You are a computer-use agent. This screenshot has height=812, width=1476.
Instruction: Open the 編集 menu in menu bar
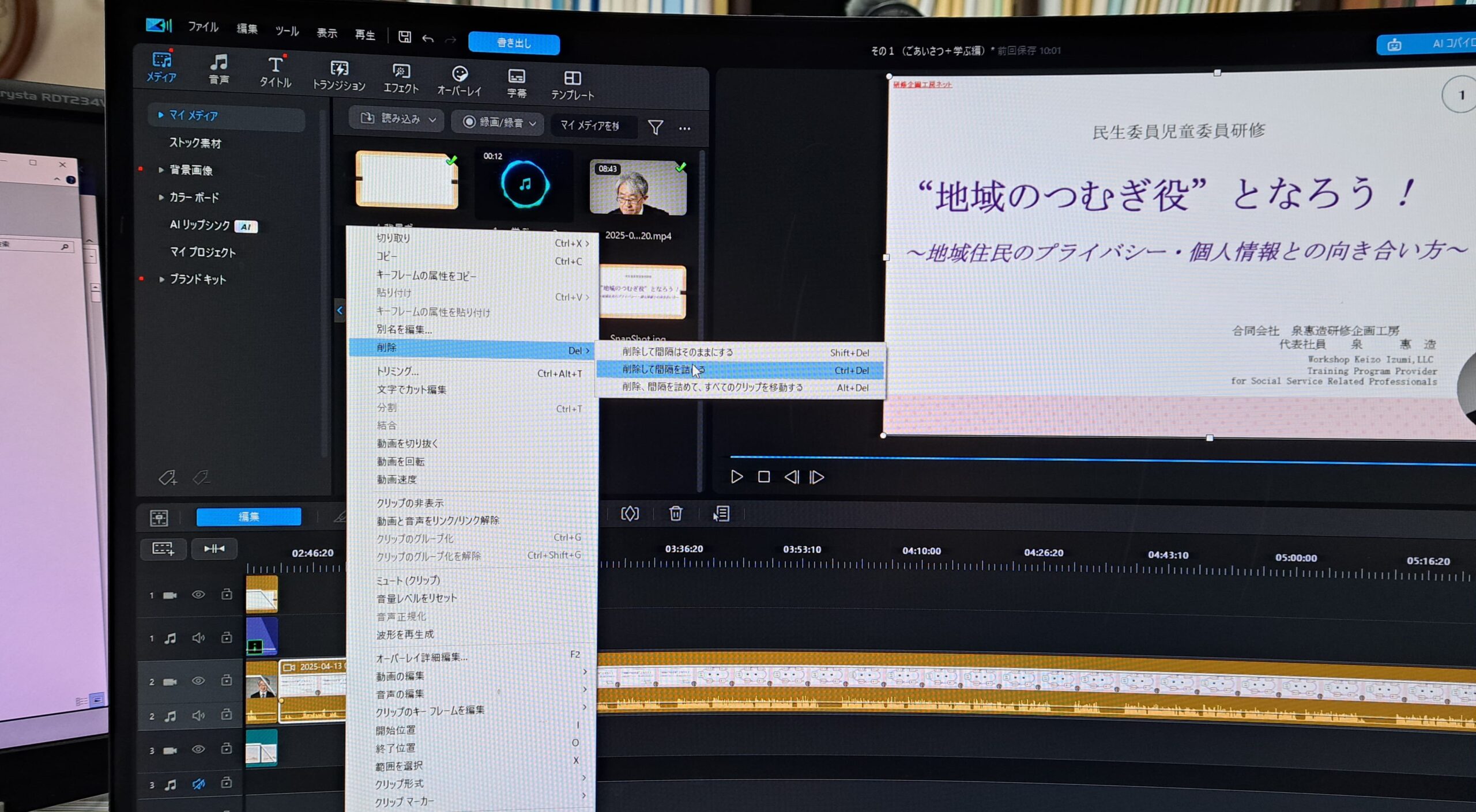247,29
